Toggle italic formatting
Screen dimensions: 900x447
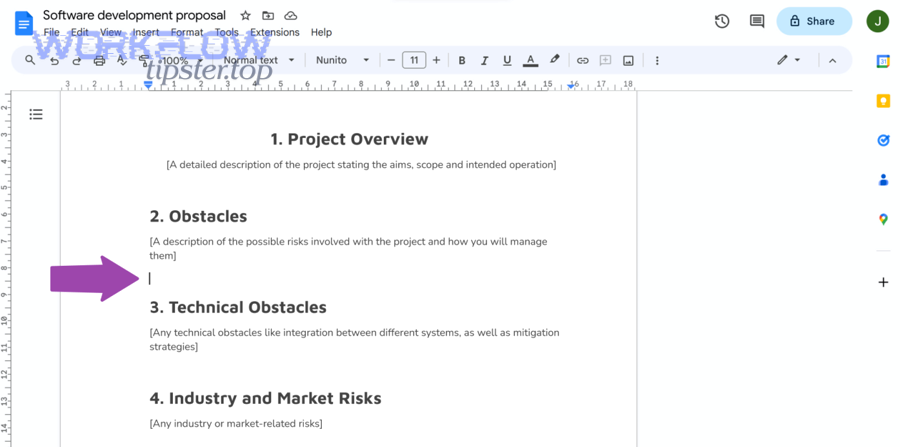pos(484,60)
